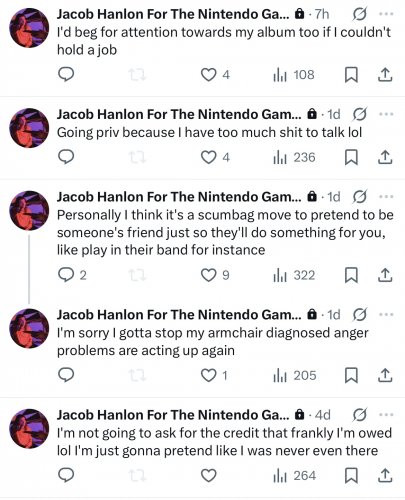
Task: Open the 1d timestamp of 'Going priv' tweet
Action: (334, 114)
